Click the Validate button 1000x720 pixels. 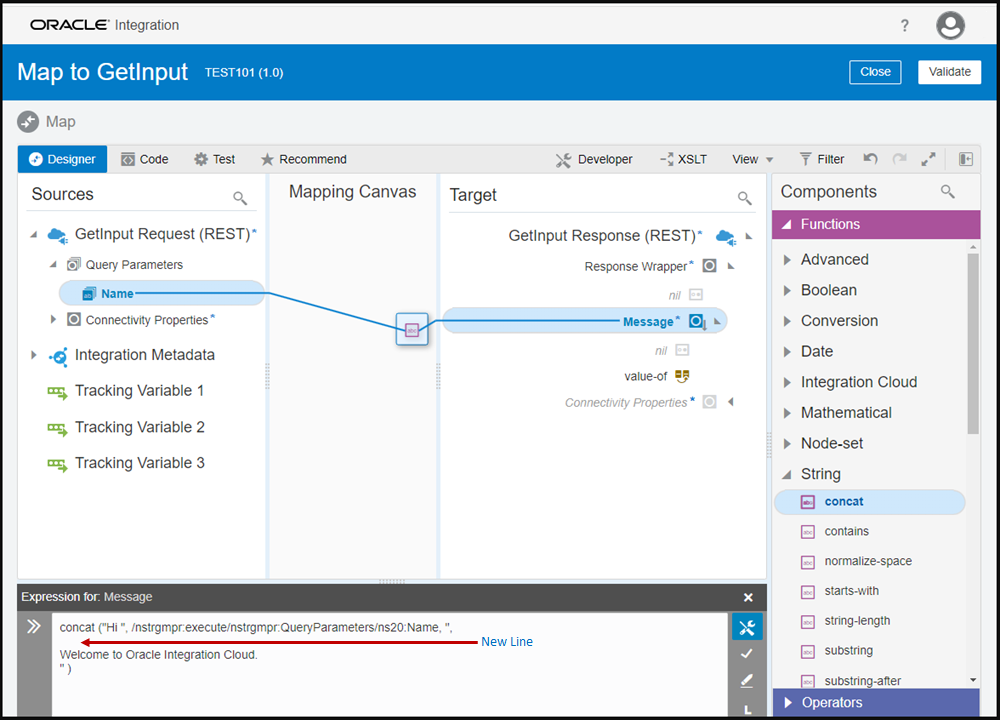click(x=949, y=72)
